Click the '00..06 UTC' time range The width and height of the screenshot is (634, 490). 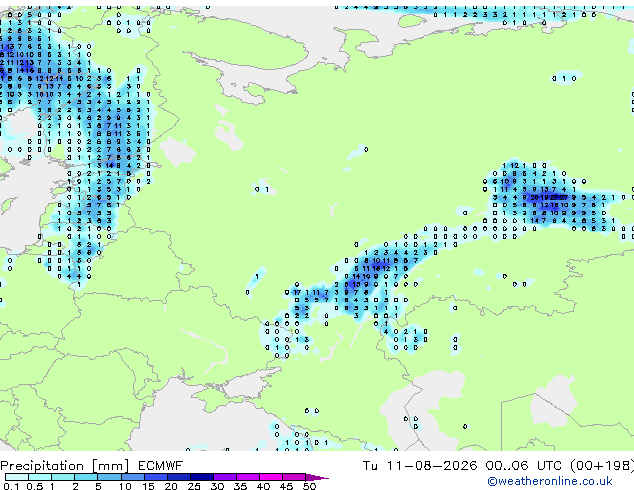(x=524, y=466)
